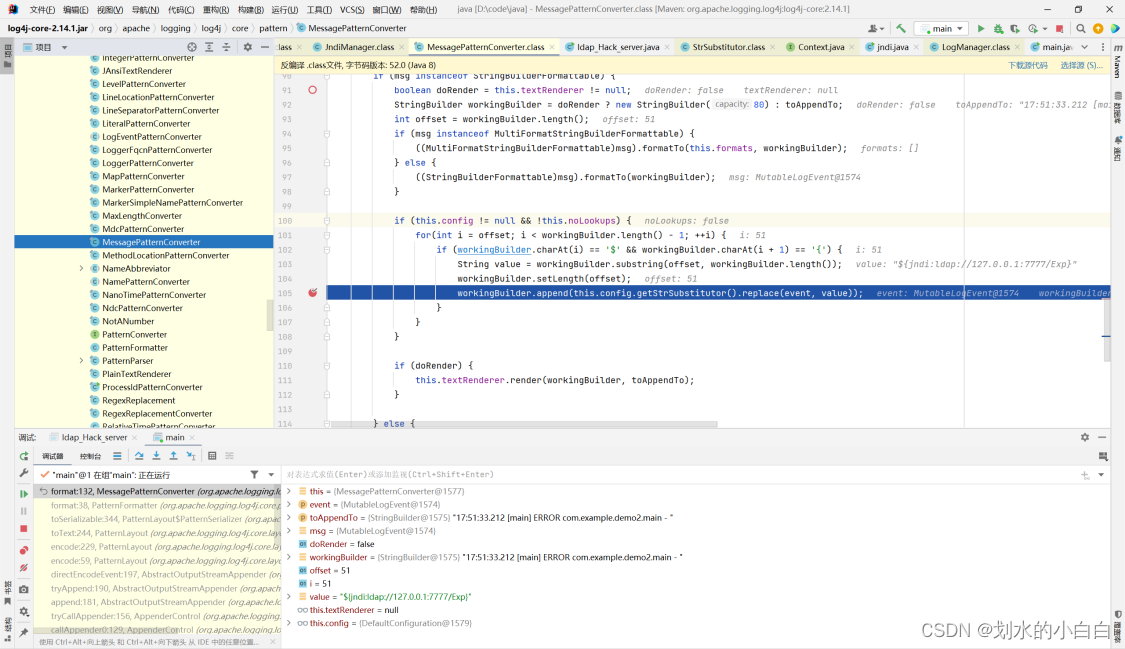The width and height of the screenshot is (1125, 649).
Task: Step into in debugger
Action: click(x=156, y=456)
